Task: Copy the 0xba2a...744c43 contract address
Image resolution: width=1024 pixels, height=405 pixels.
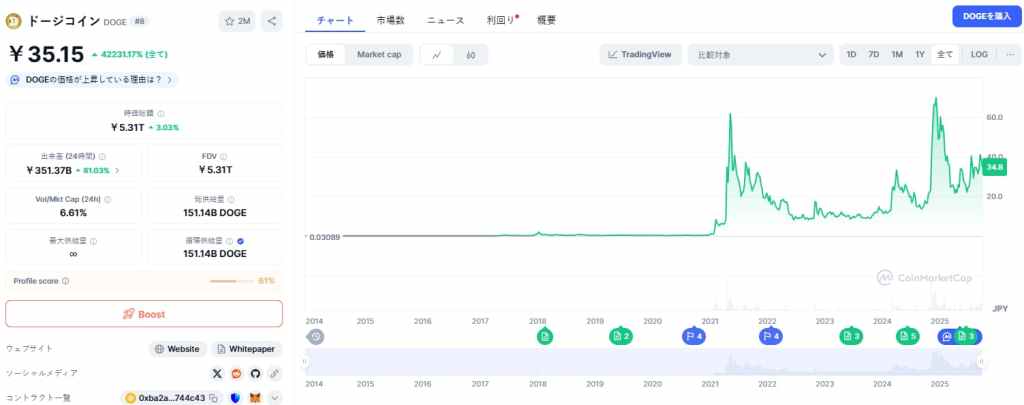Action: (x=214, y=398)
